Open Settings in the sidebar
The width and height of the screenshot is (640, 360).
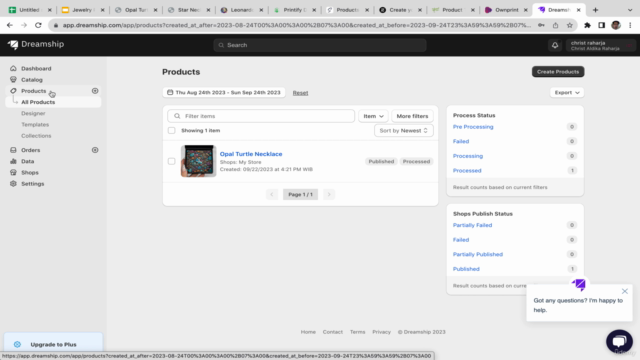(32, 184)
